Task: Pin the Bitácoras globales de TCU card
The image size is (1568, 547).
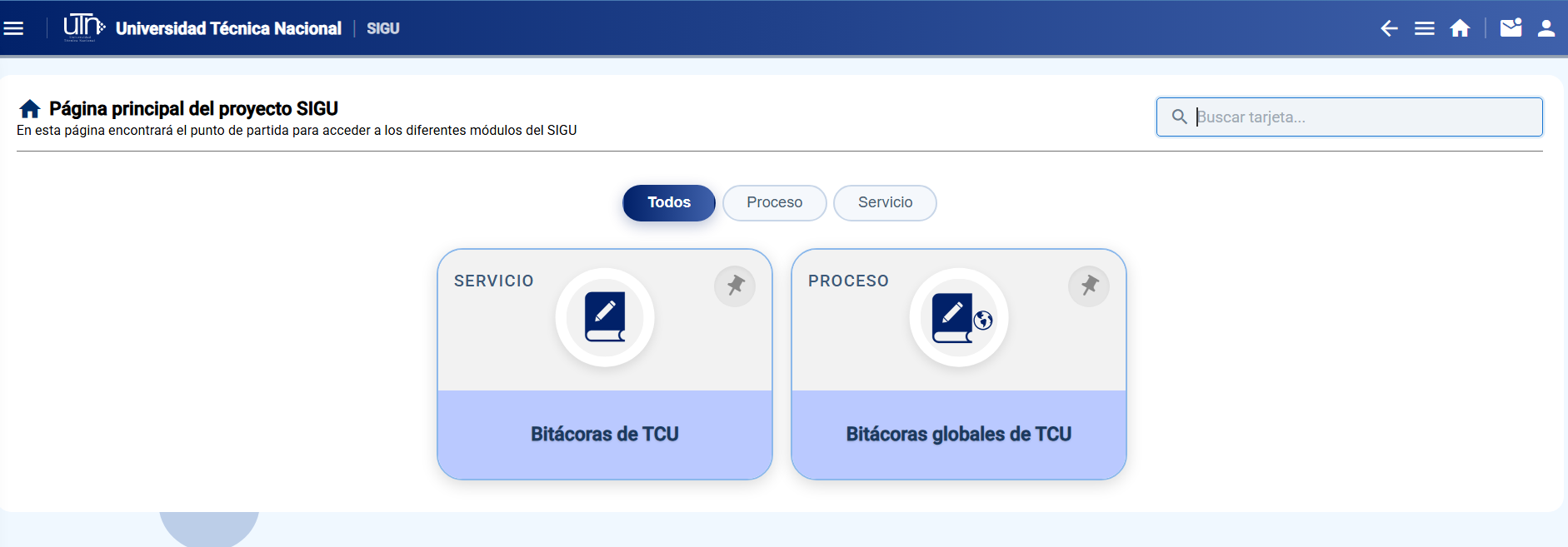Action: click(x=1089, y=286)
